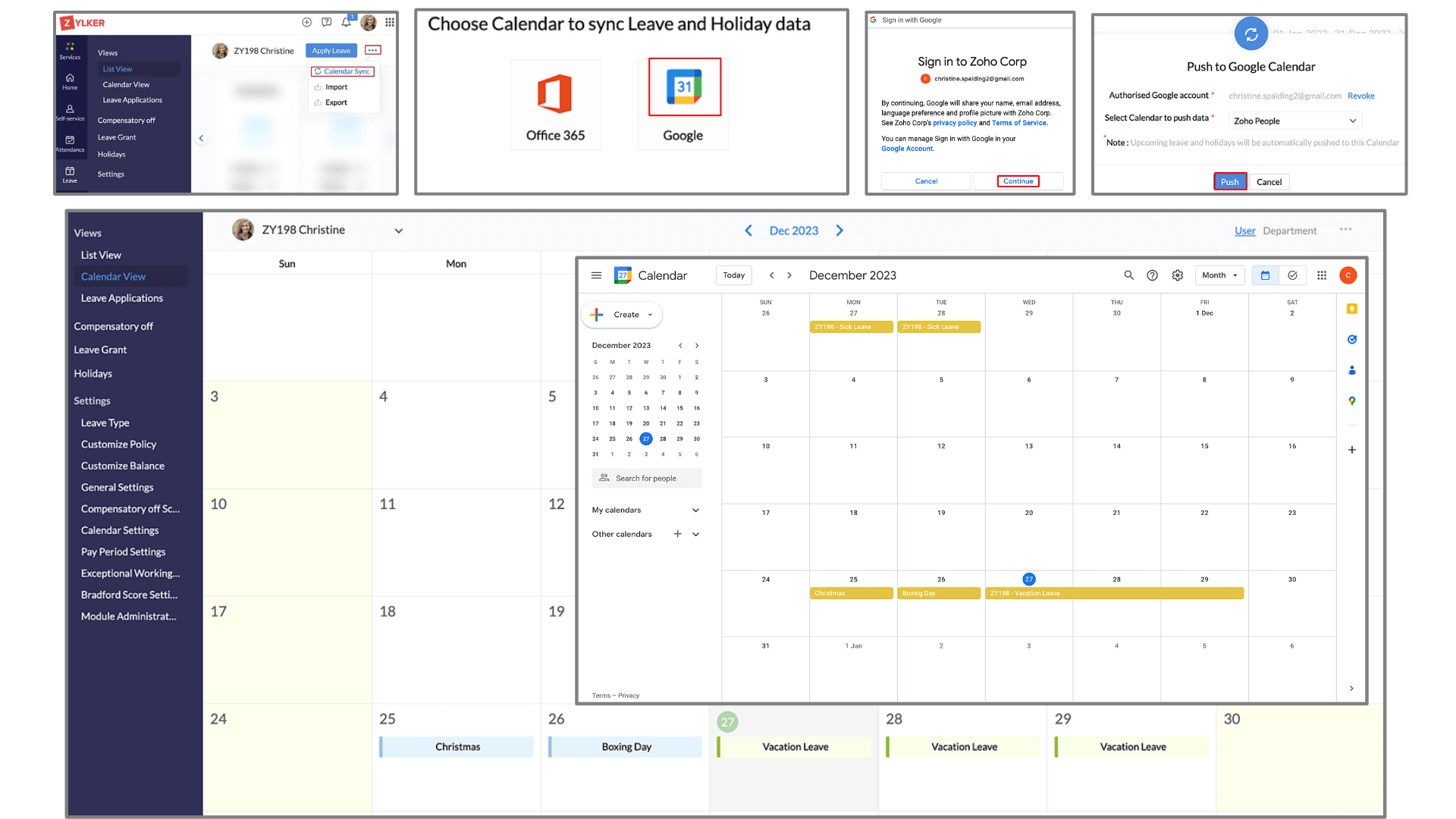Open the ZY198 Christine user dropdown
The image size is (1456, 819).
[398, 231]
